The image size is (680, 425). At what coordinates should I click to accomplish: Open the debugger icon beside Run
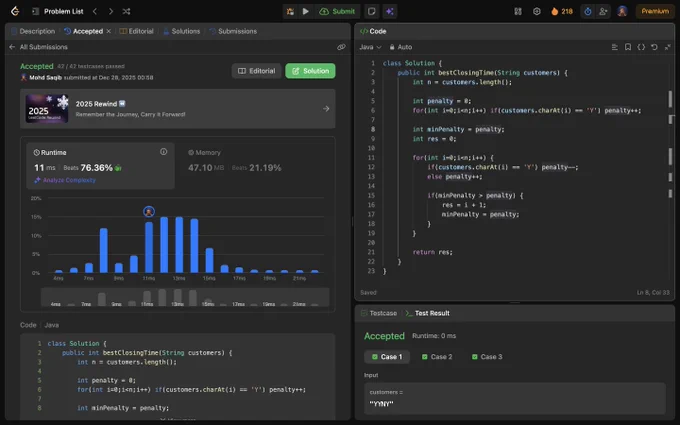pyautogui.click(x=290, y=11)
